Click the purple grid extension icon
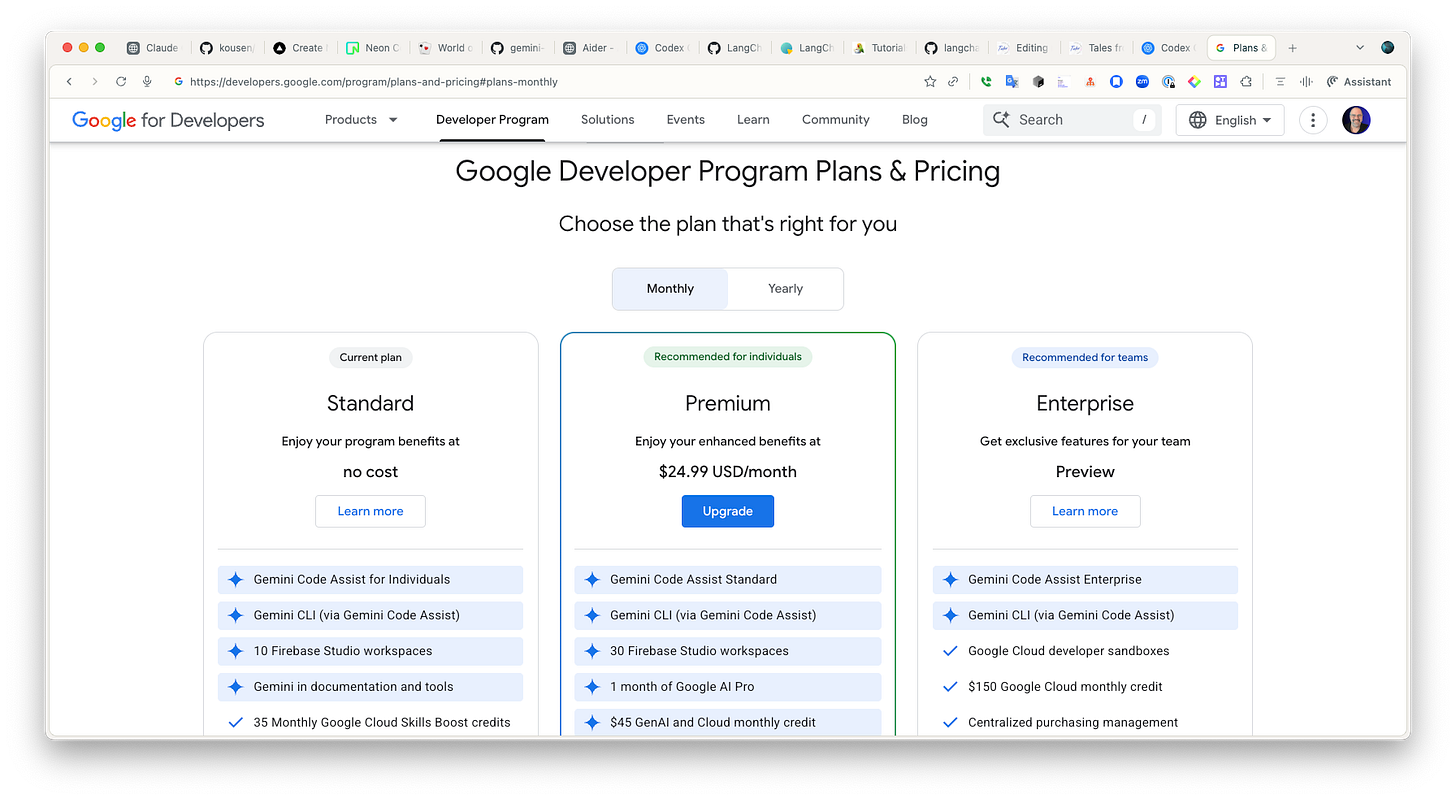 coord(1220,82)
